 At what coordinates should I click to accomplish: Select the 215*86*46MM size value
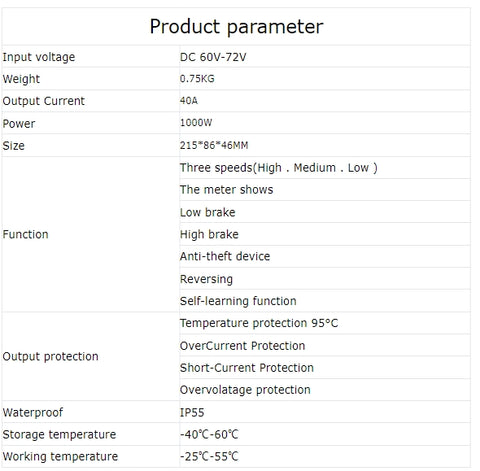pos(214,145)
